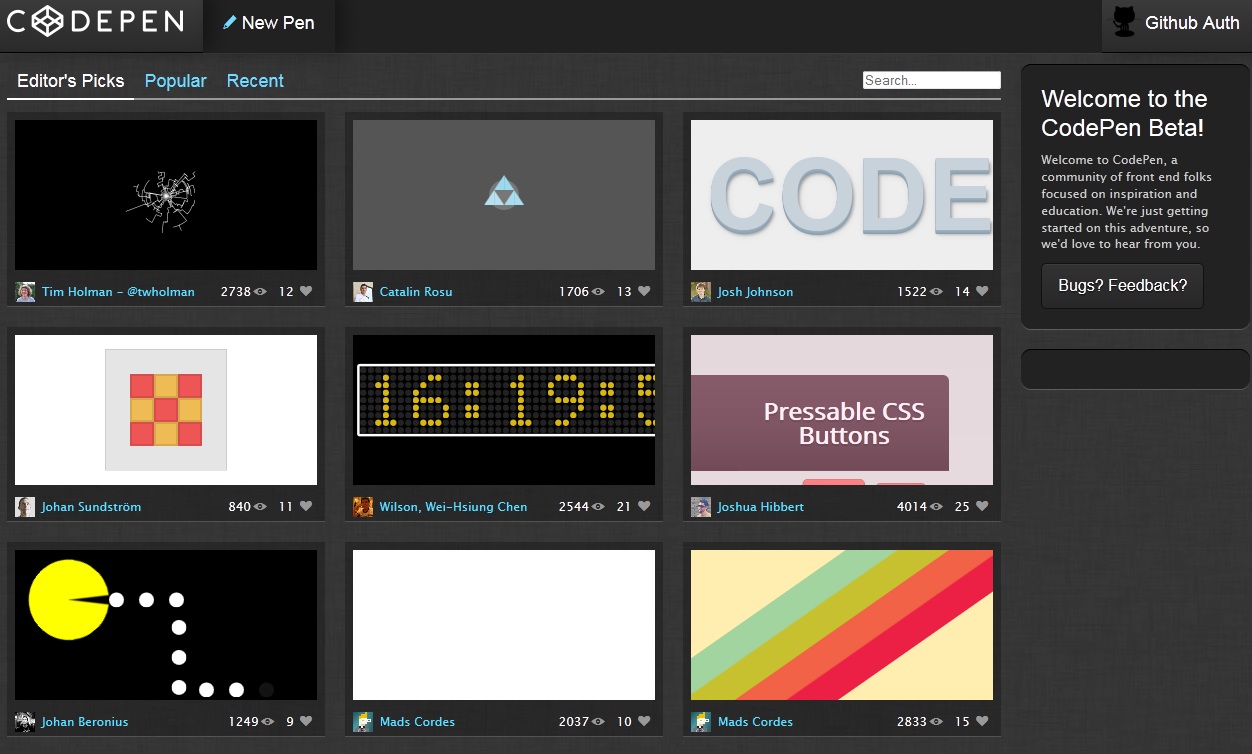
Task: Click views eye icon beside 1706
Action: tap(598, 292)
